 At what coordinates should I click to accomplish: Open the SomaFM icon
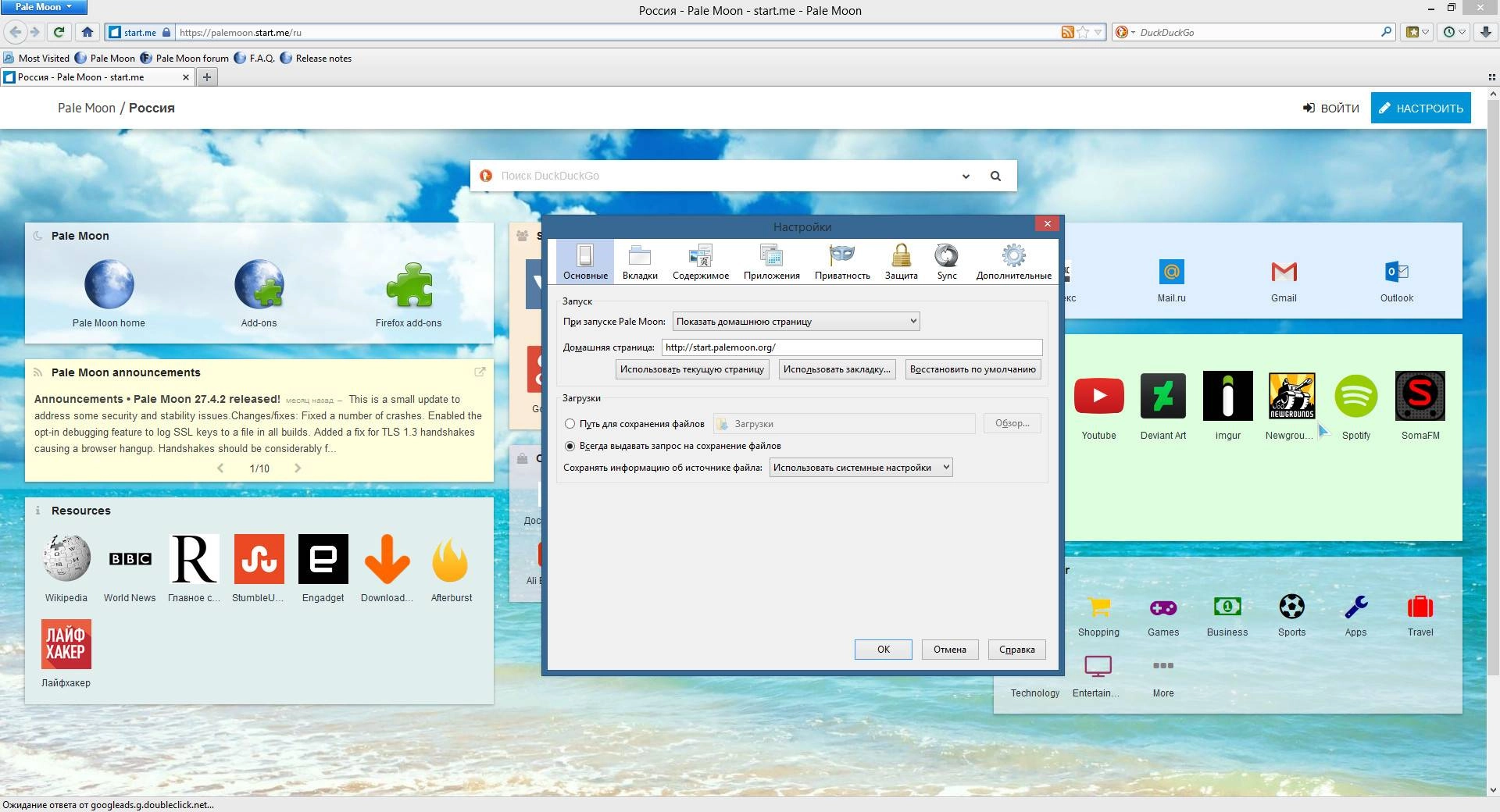(1420, 395)
